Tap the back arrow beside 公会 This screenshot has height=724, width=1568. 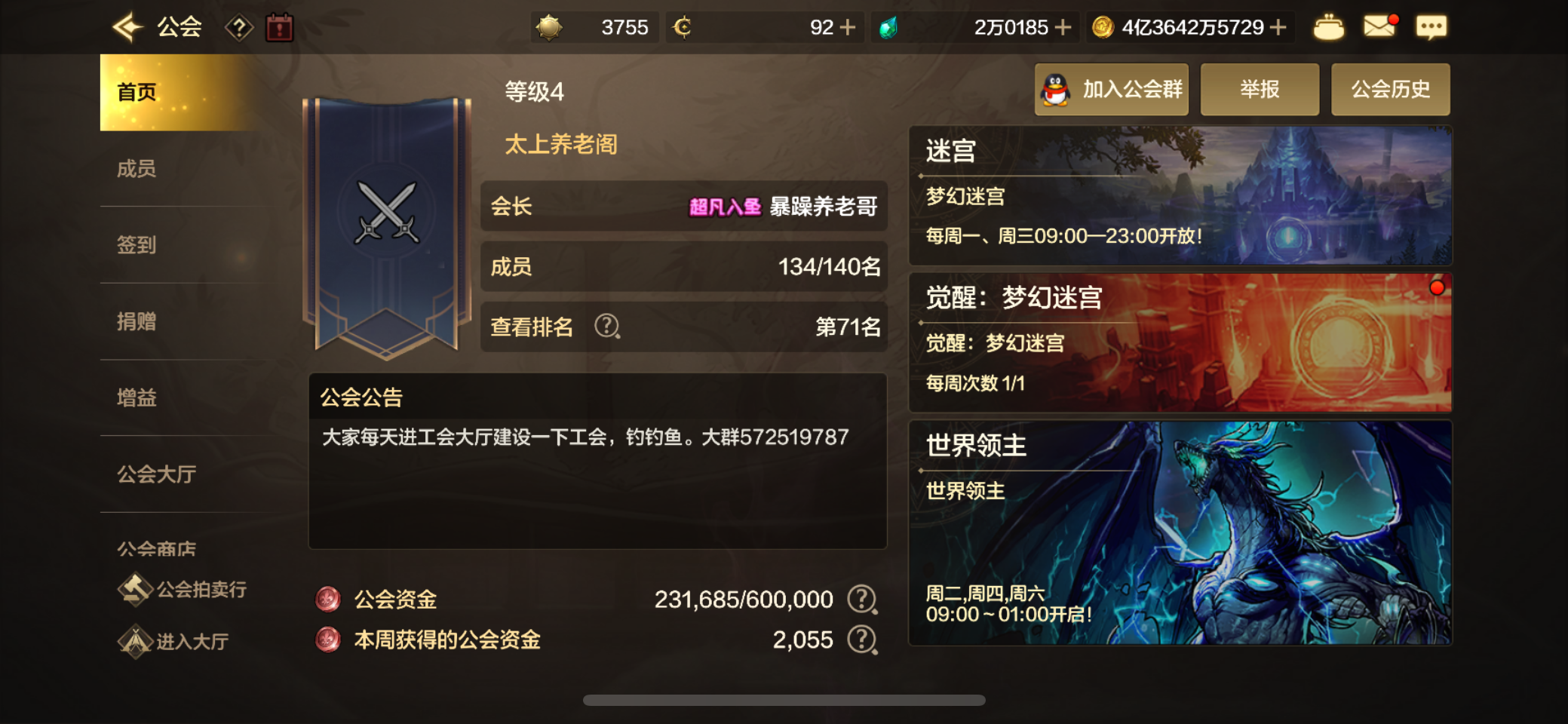[x=127, y=28]
